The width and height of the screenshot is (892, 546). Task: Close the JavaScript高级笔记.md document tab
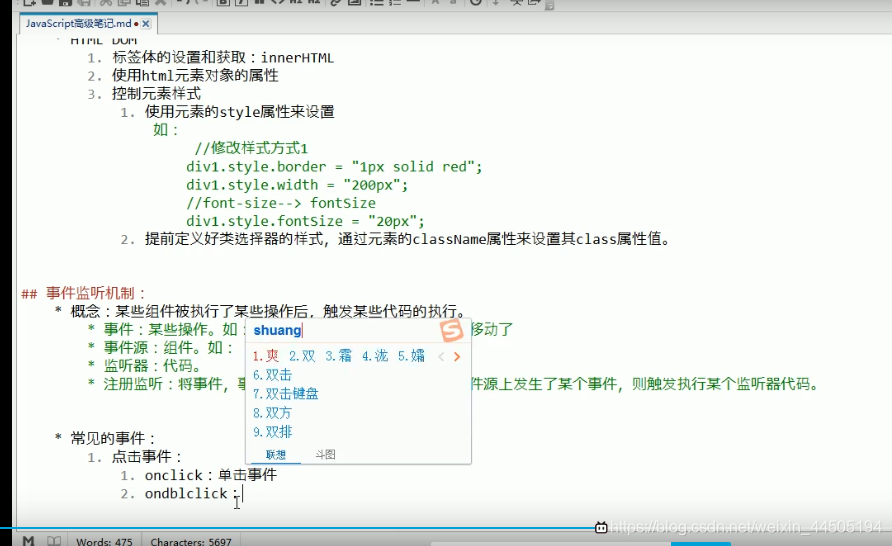pos(146,23)
